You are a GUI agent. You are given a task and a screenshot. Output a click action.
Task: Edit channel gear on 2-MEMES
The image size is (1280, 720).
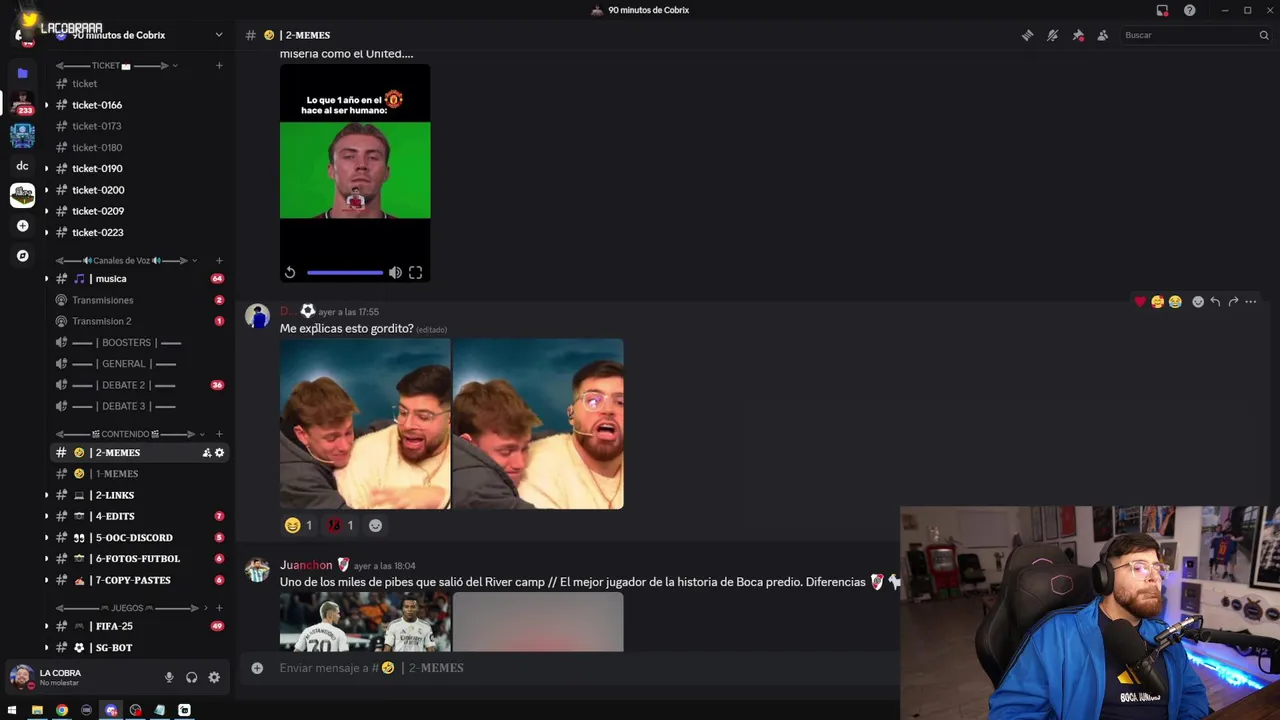(x=219, y=453)
